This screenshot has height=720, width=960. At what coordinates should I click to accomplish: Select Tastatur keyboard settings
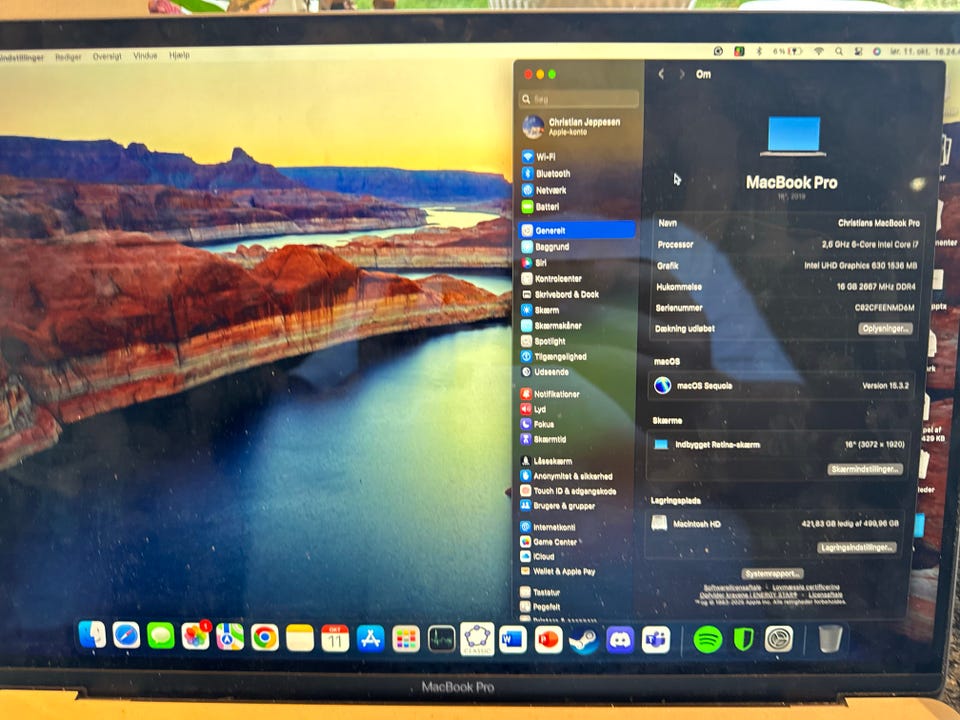coord(540,592)
